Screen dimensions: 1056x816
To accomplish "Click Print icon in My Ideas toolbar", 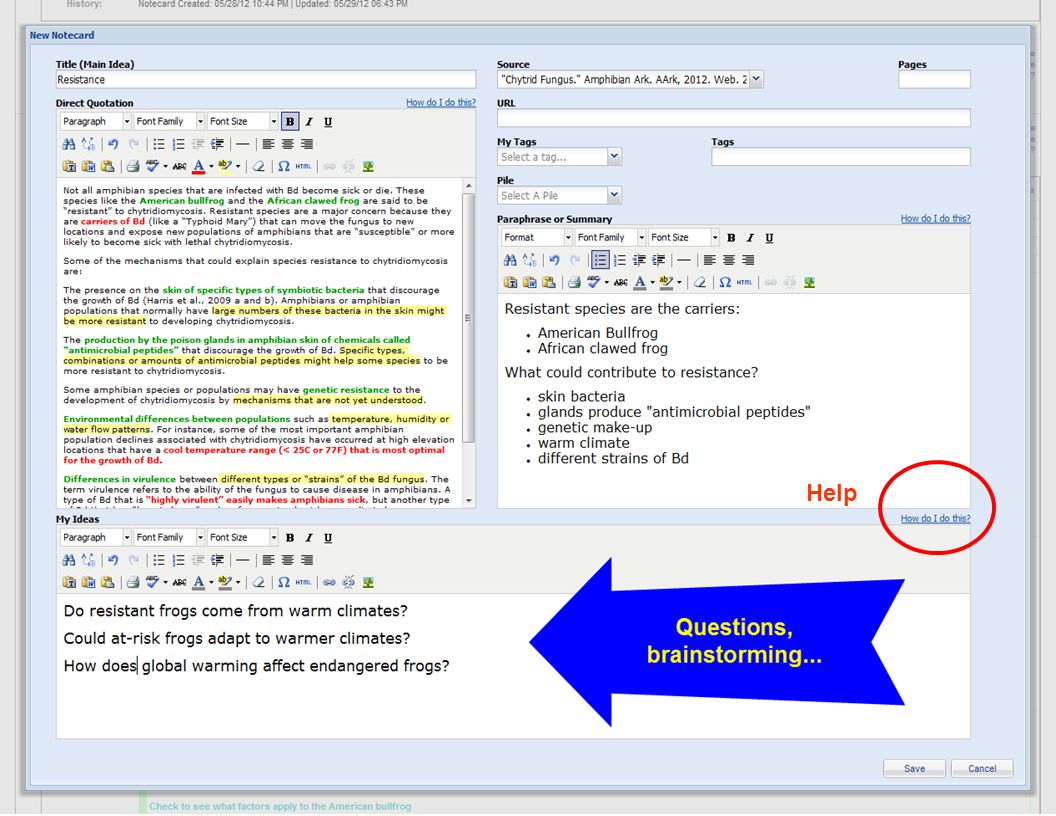I will coord(133,582).
